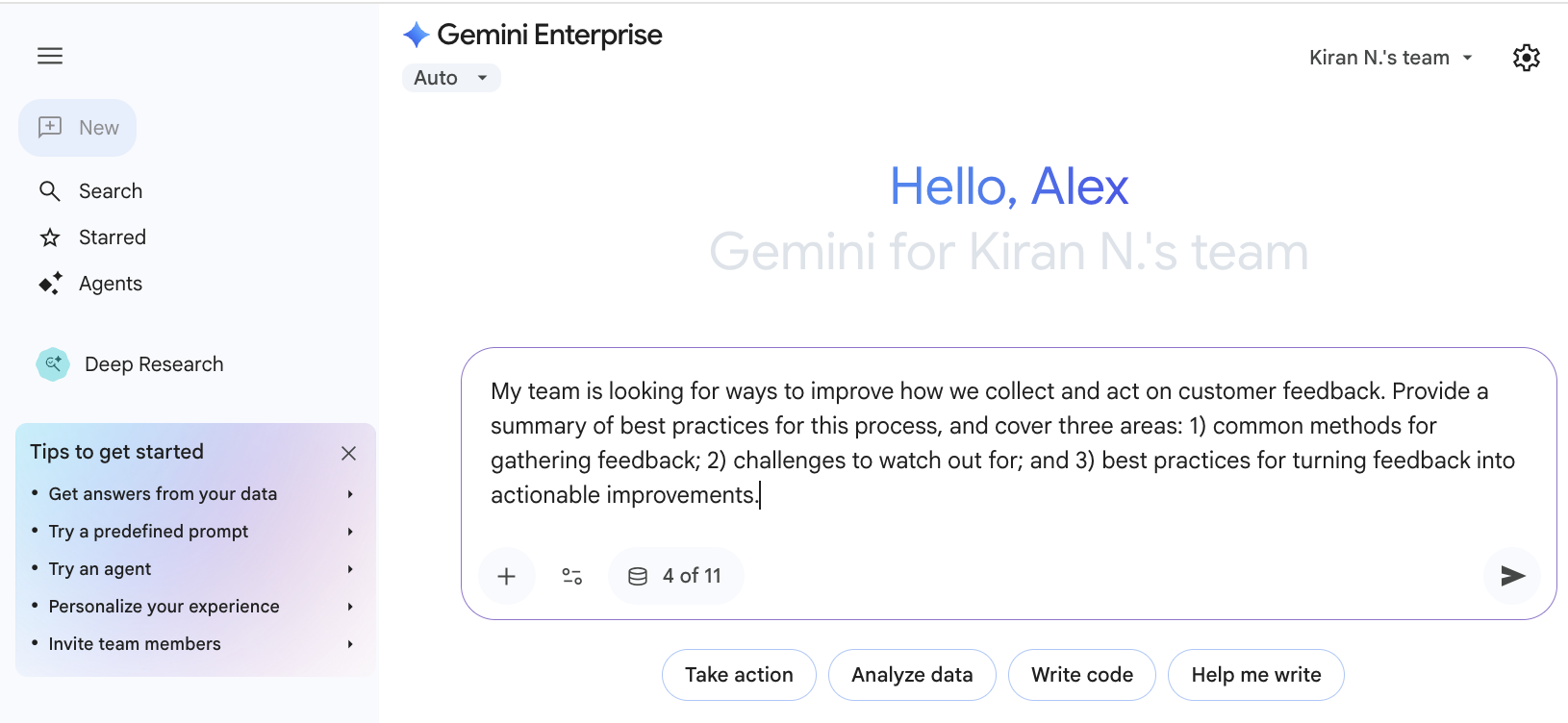Click the send prompt arrow
Viewport: 1568px width, 723px height.
(1512, 575)
